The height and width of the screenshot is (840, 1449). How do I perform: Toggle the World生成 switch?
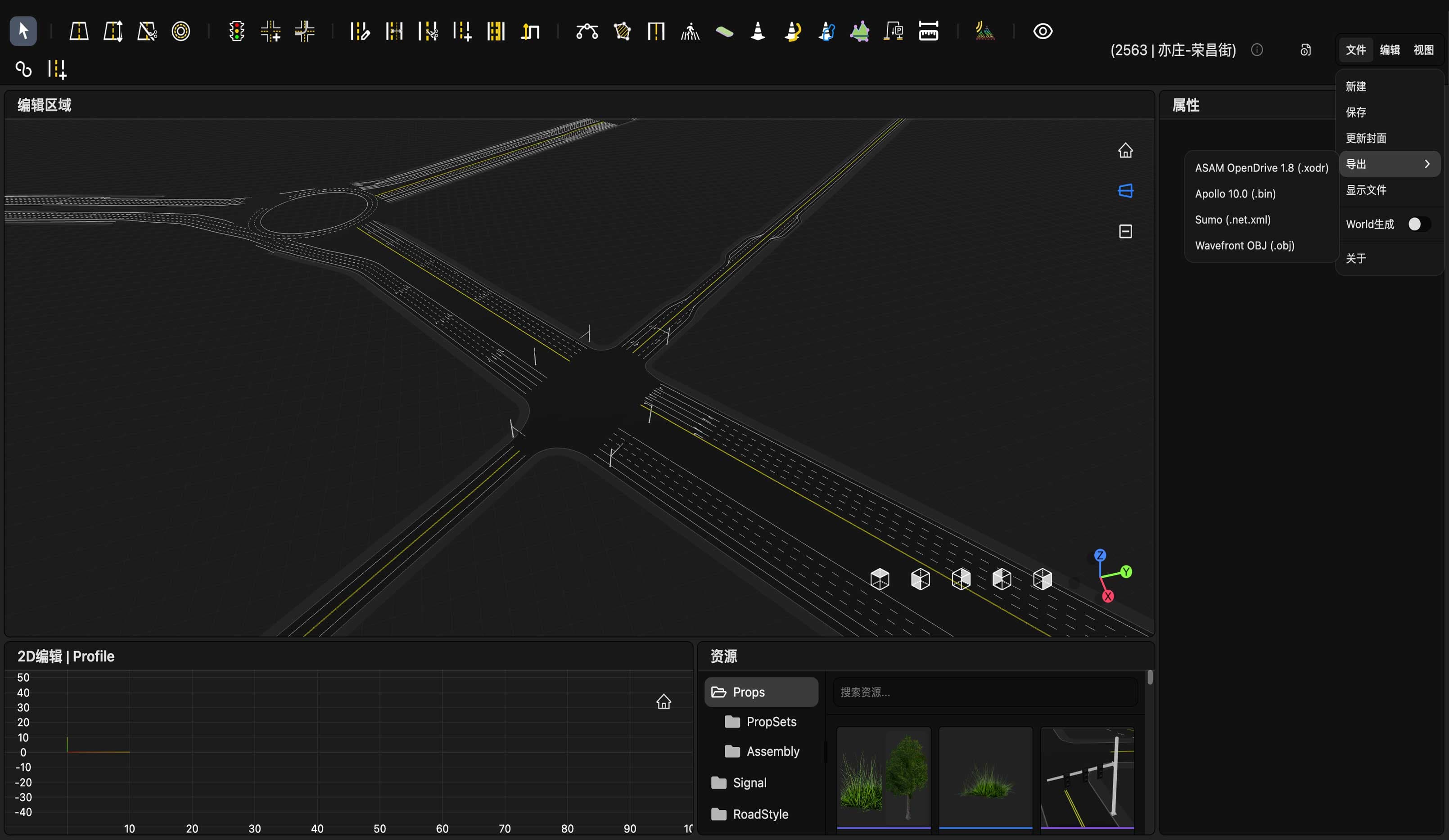[x=1418, y=224]
